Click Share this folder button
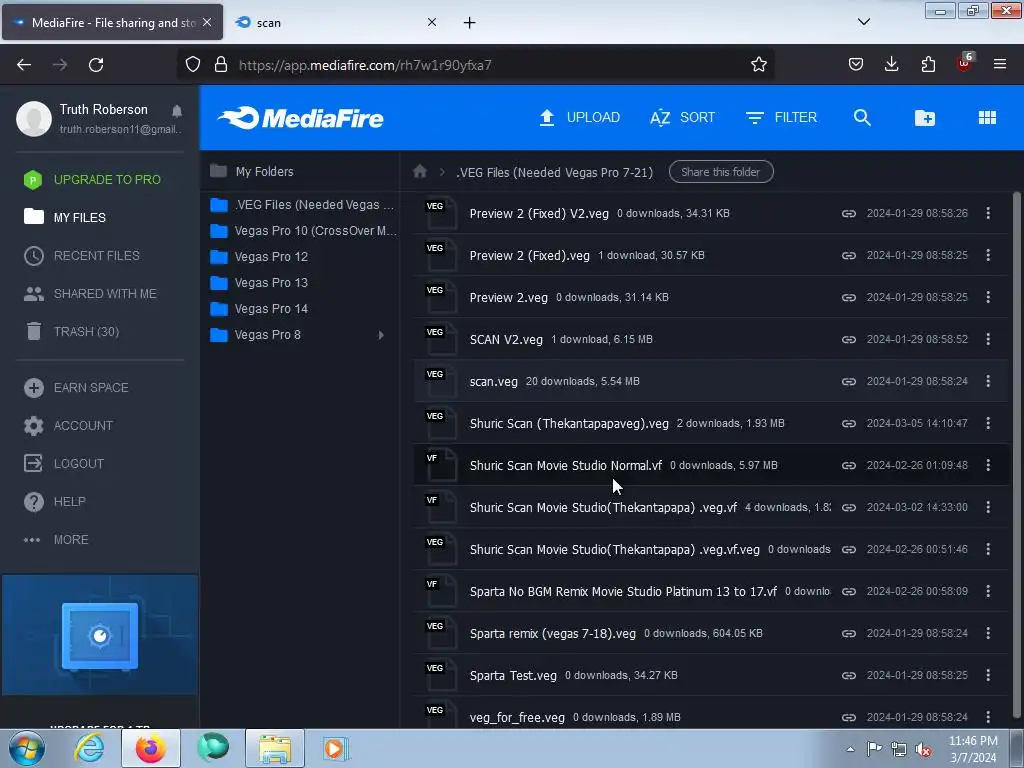Viewport: 1024px width, 768px height. tap(721, 172)
